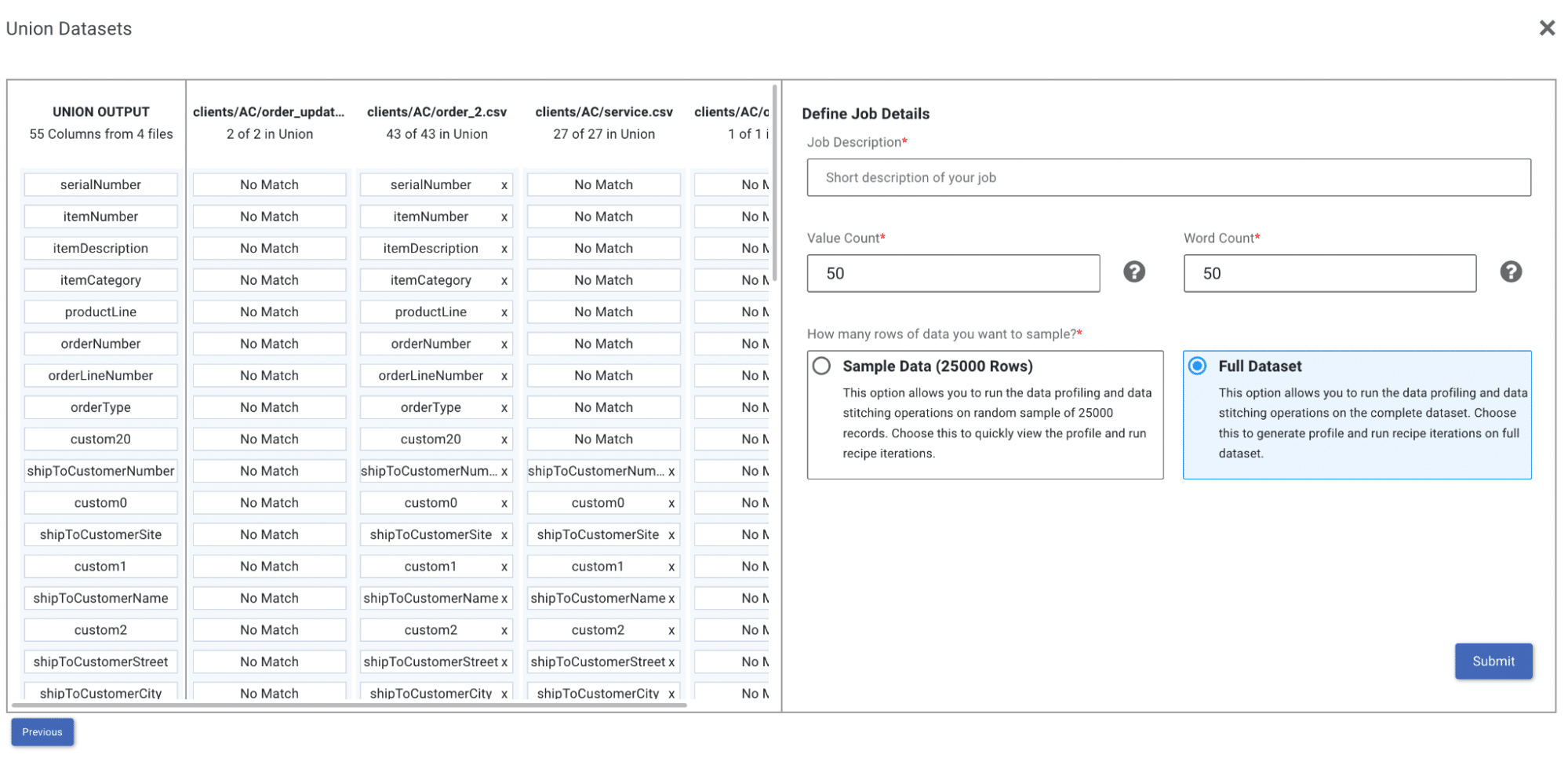Click the Word Count field
This screenshot has height=758, width=1568.
(1329, 273)
